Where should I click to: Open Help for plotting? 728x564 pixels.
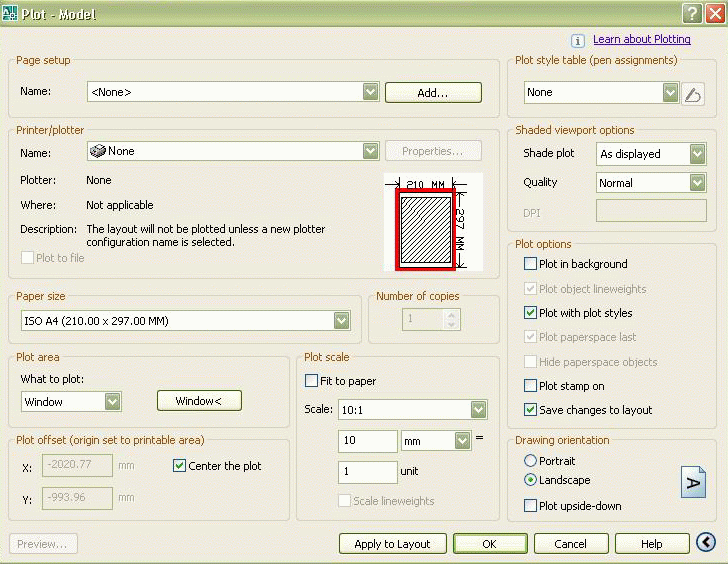pos(652,544)
